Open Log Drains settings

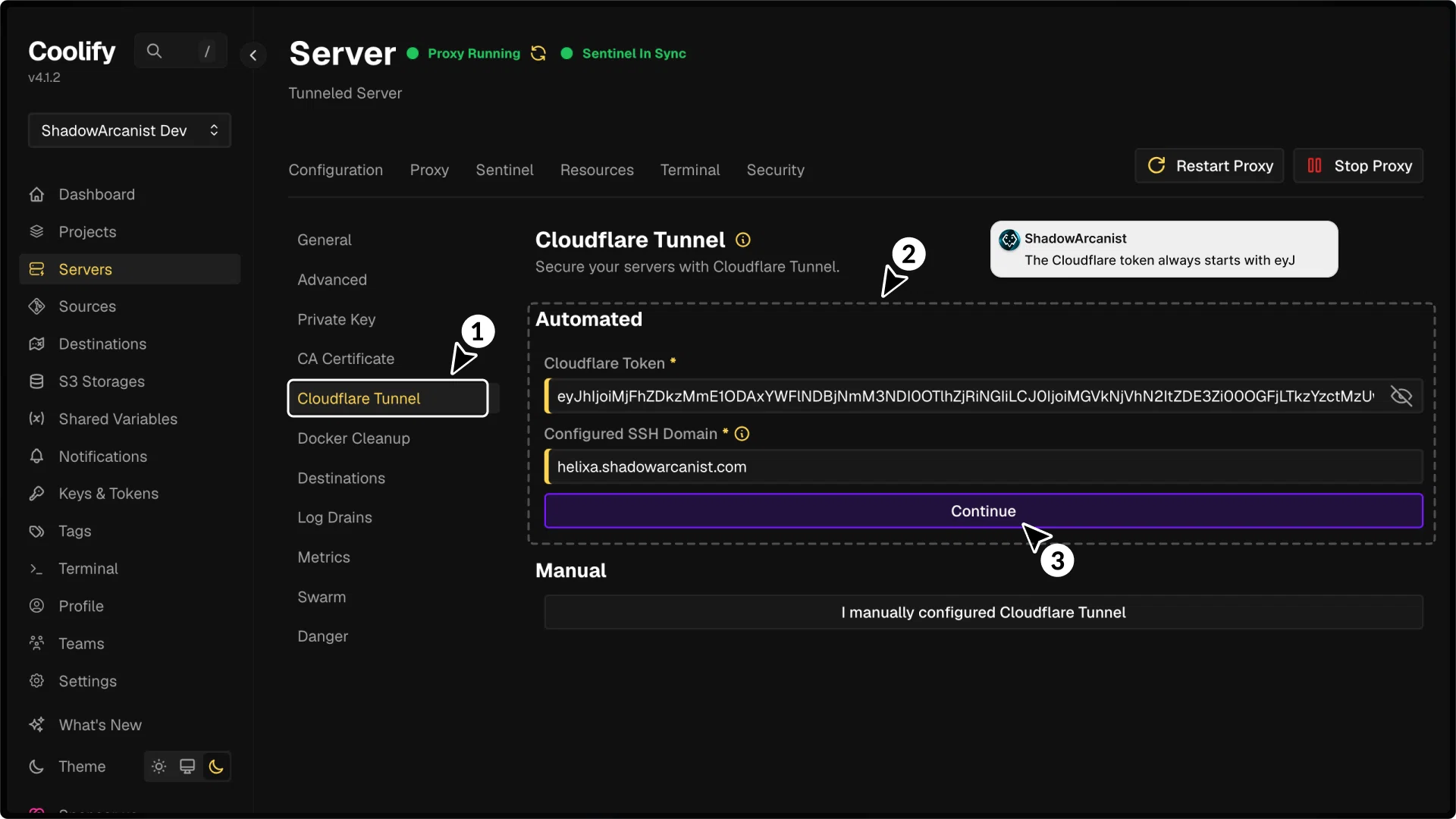(x=334, y=517)
